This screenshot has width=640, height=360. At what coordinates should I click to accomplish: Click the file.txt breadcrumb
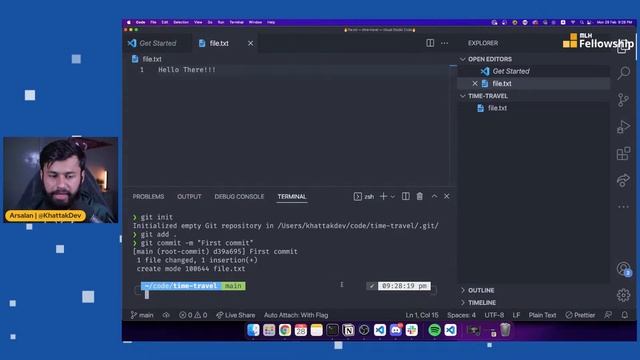(x=147, y=59)
